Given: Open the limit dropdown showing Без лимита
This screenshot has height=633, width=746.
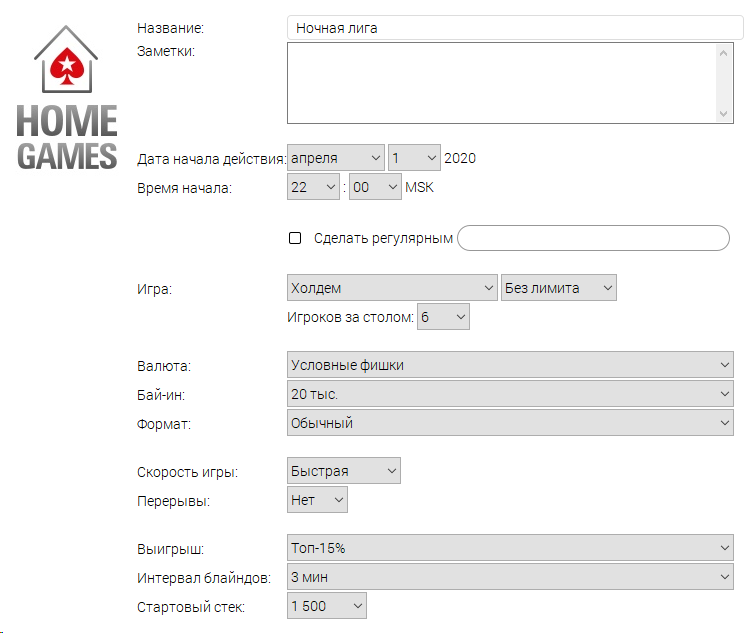Looking at the screenshot, I should coord(559,288).
